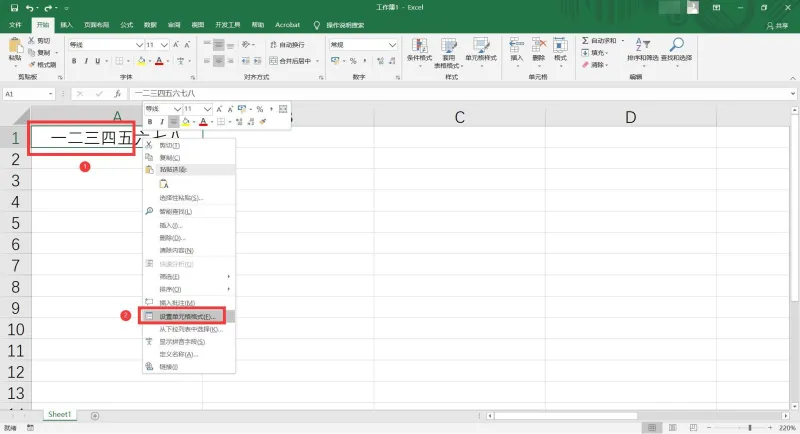Click the Share (共享) button

point(777,25)
